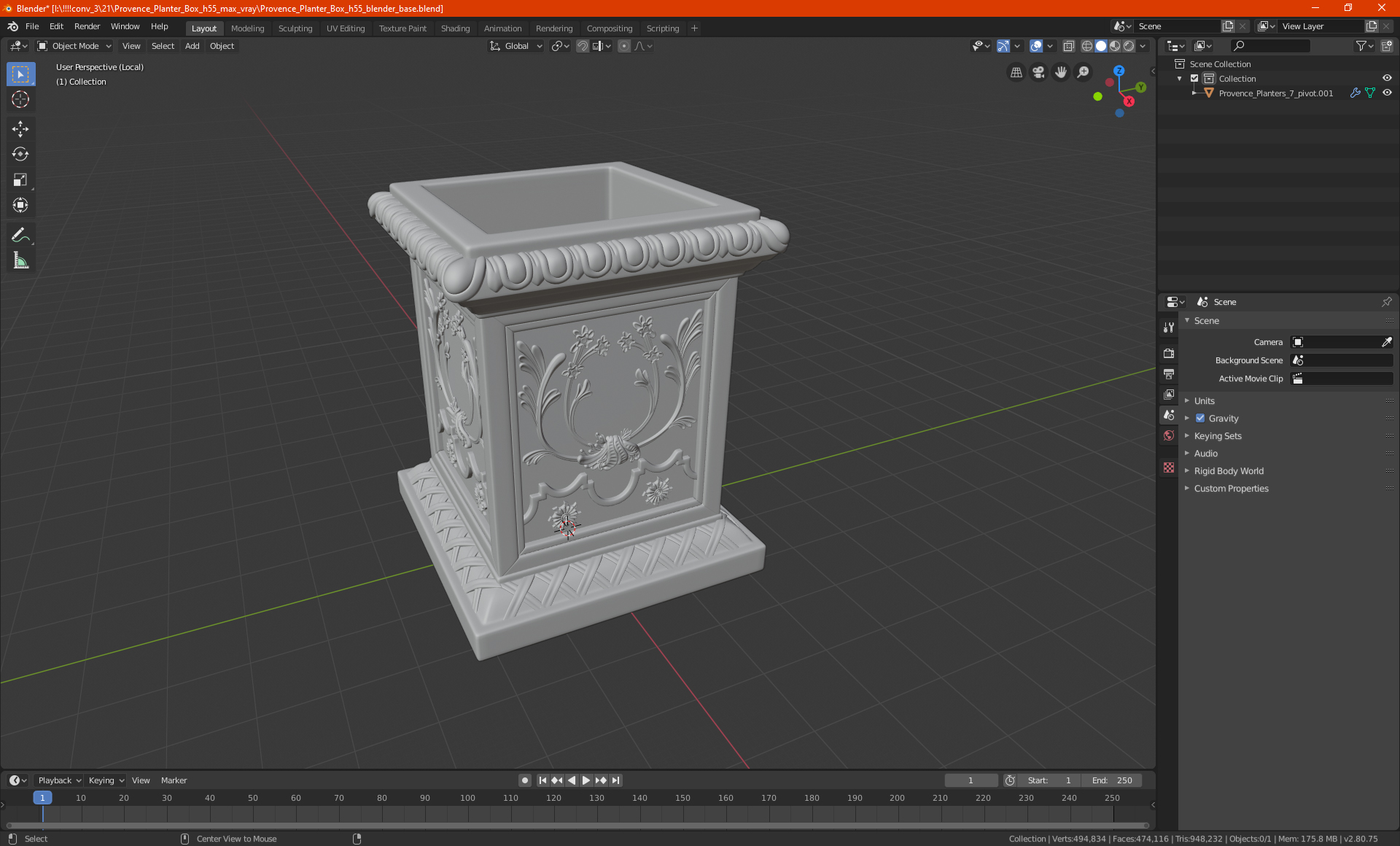Open the Render properties tab
This screenshot has width=1400, height=846.
point(1169,353)
